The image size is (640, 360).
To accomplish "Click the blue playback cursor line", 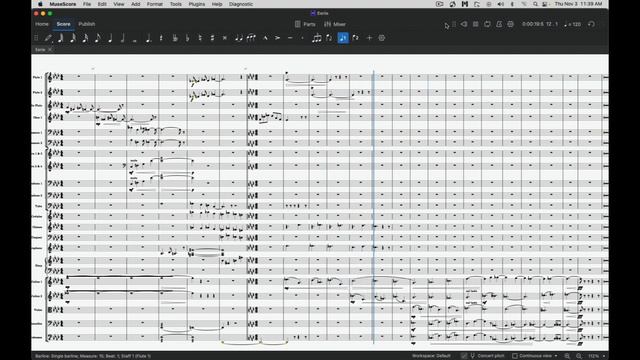I will tap(373, 207).
